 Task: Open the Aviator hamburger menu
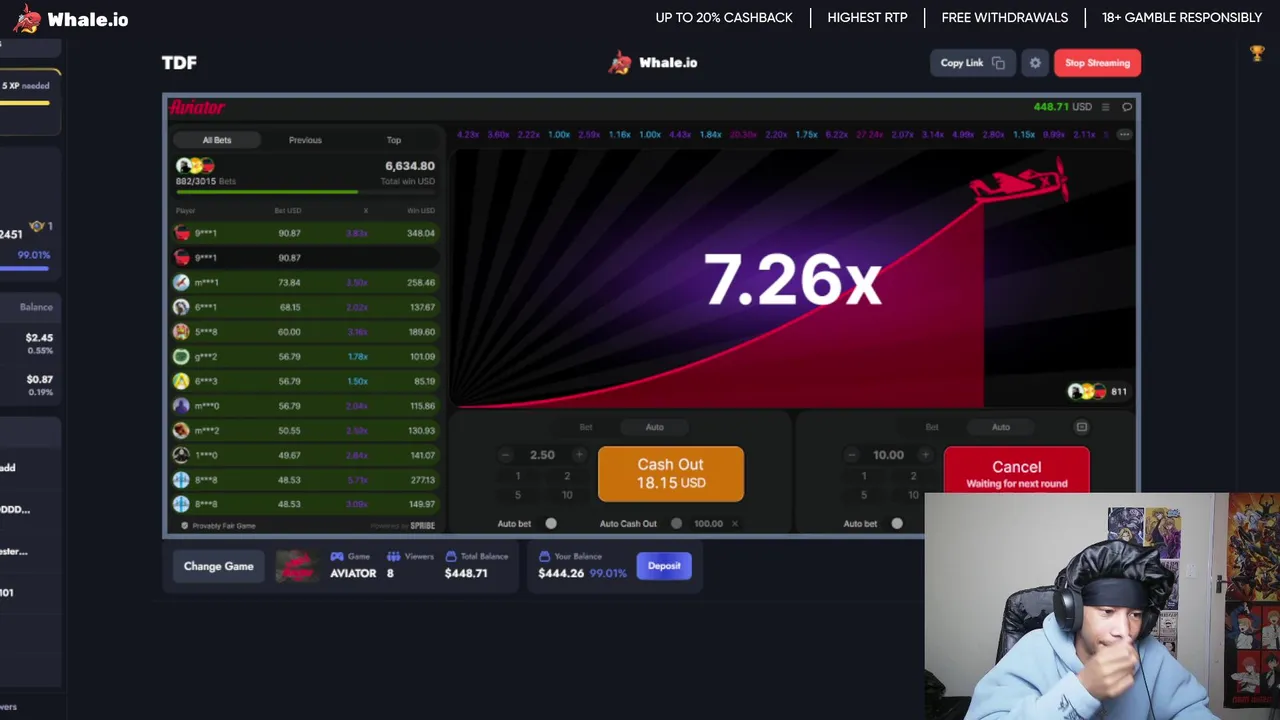pos(1105,107)
